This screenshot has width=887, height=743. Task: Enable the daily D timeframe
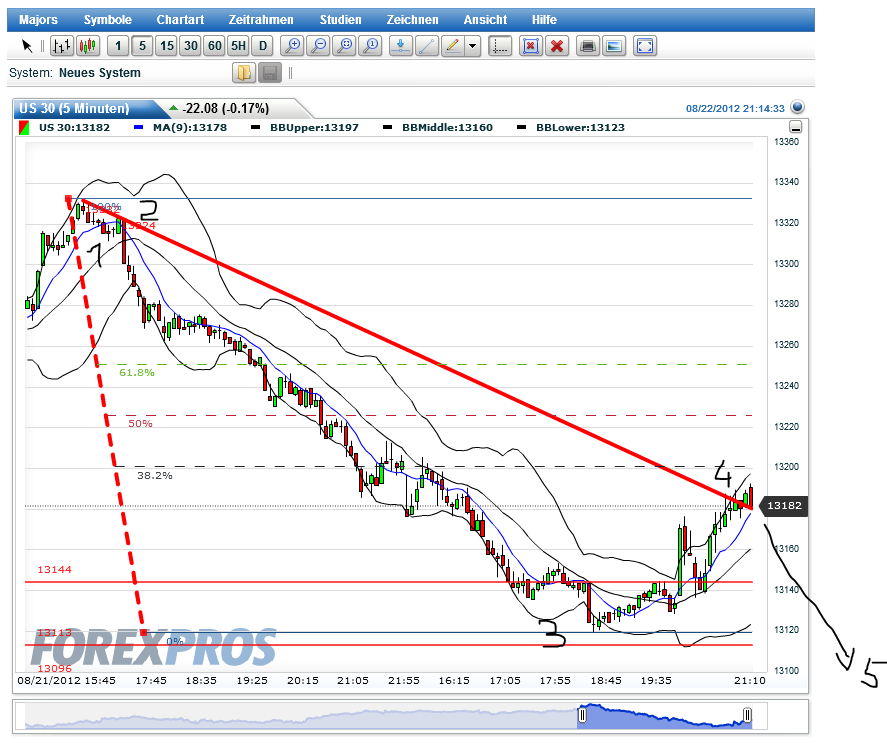coord(262,46)
